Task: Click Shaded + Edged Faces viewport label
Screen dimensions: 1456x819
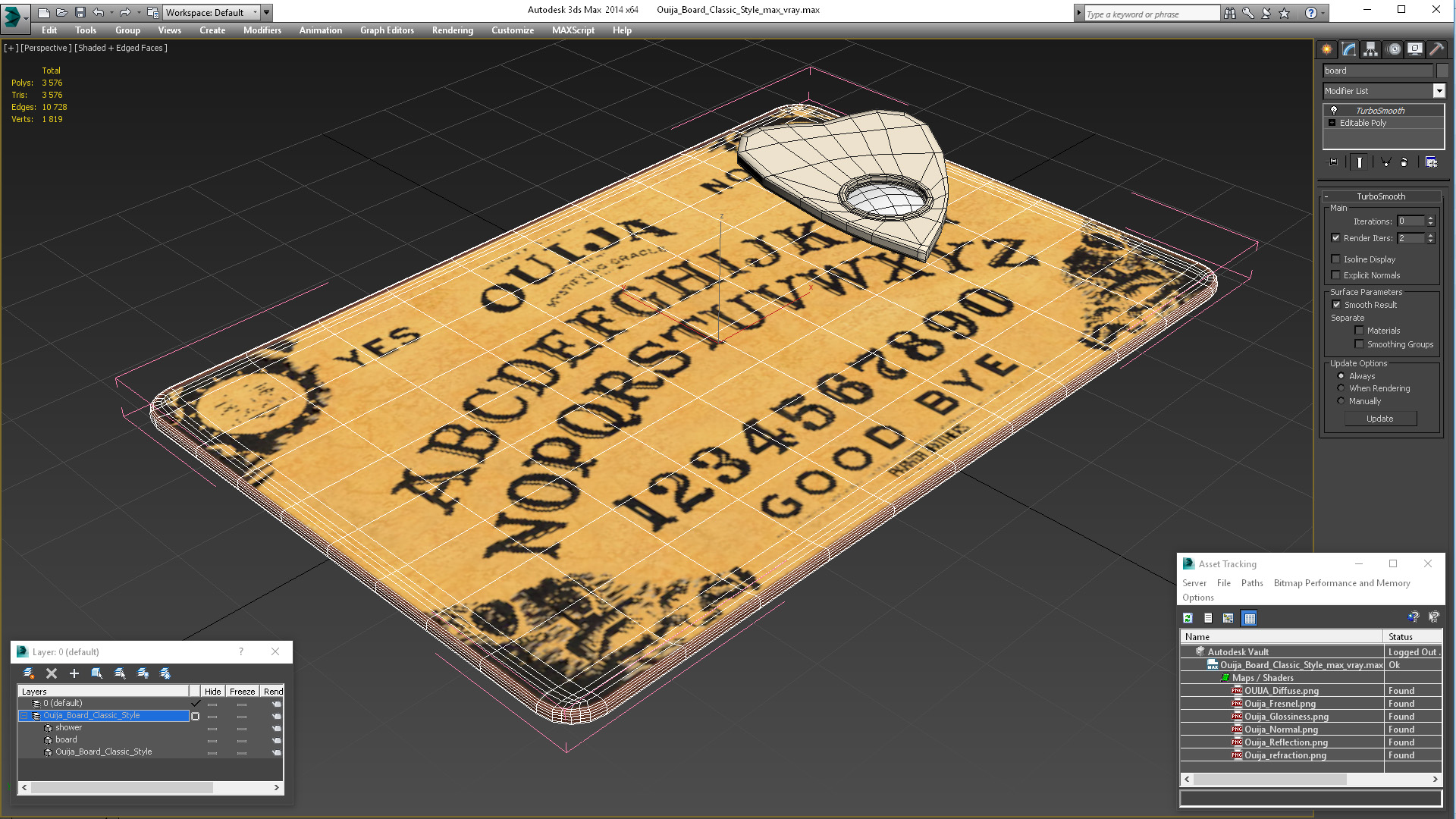Action: pyautogui.click(x=121, y=48)
